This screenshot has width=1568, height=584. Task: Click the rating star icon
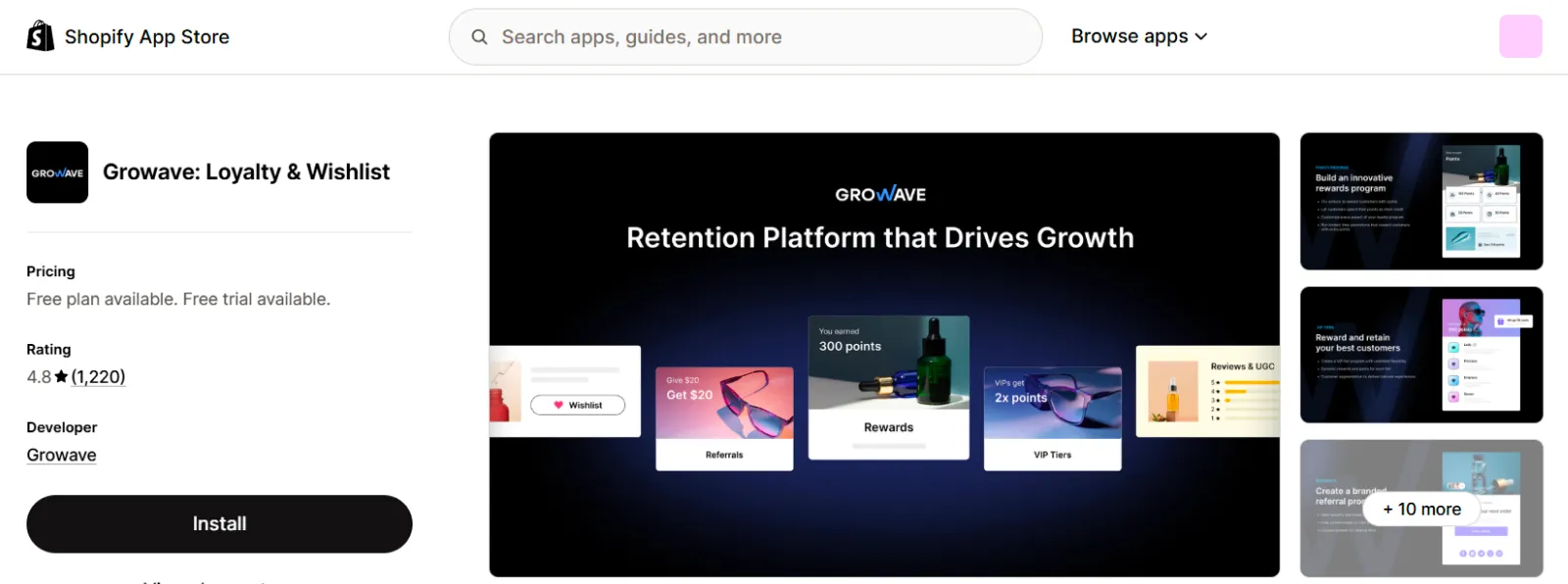coord(61,377)
